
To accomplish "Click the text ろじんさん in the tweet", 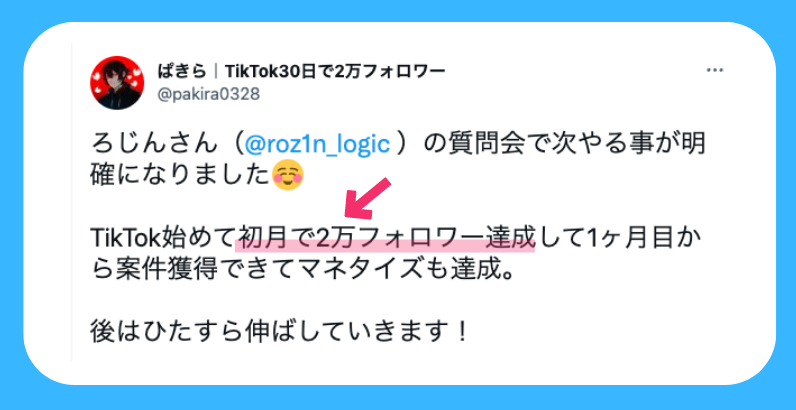I will [x=150, y=145].
